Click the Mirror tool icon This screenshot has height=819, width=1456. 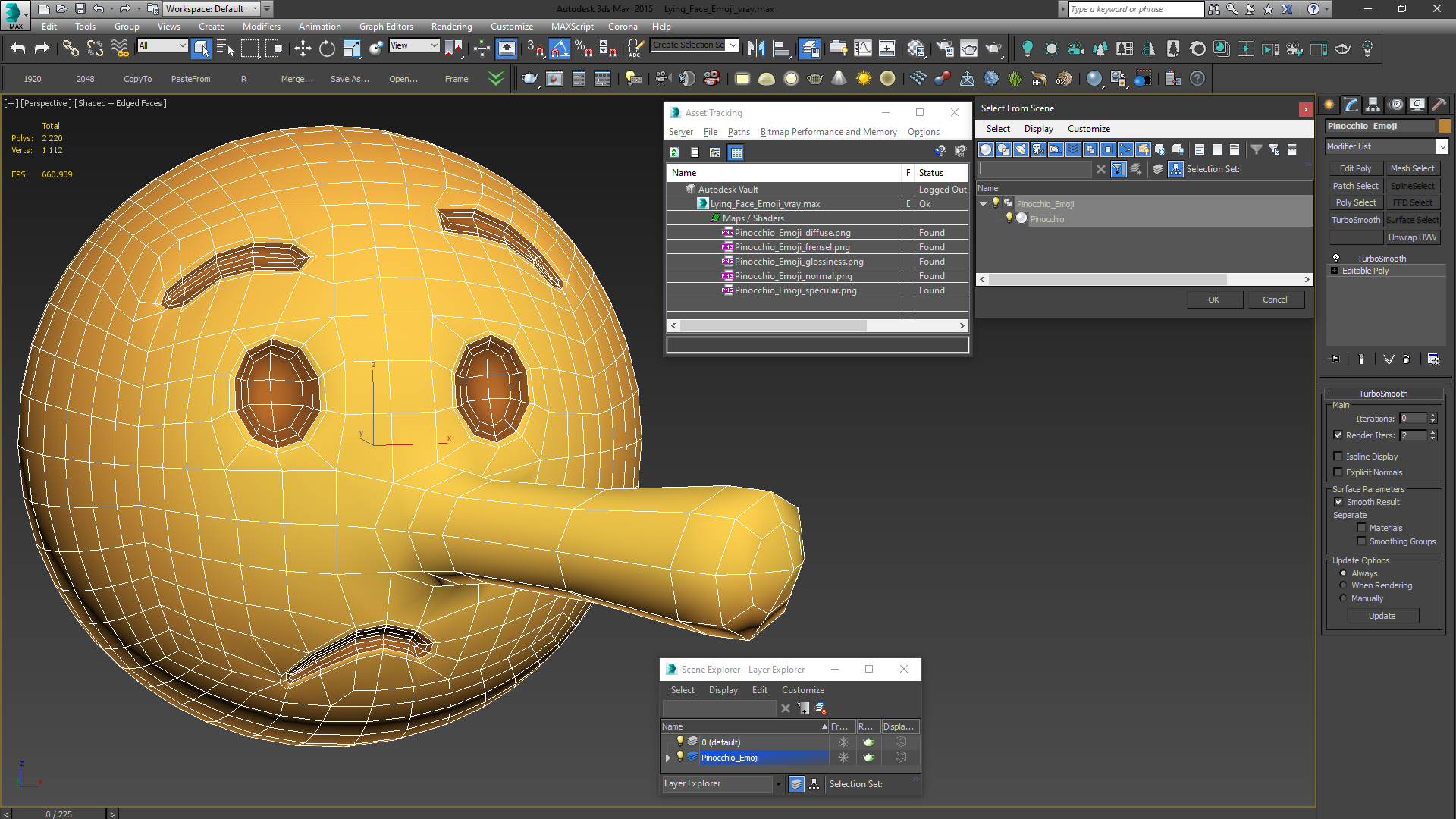[756, 49]
